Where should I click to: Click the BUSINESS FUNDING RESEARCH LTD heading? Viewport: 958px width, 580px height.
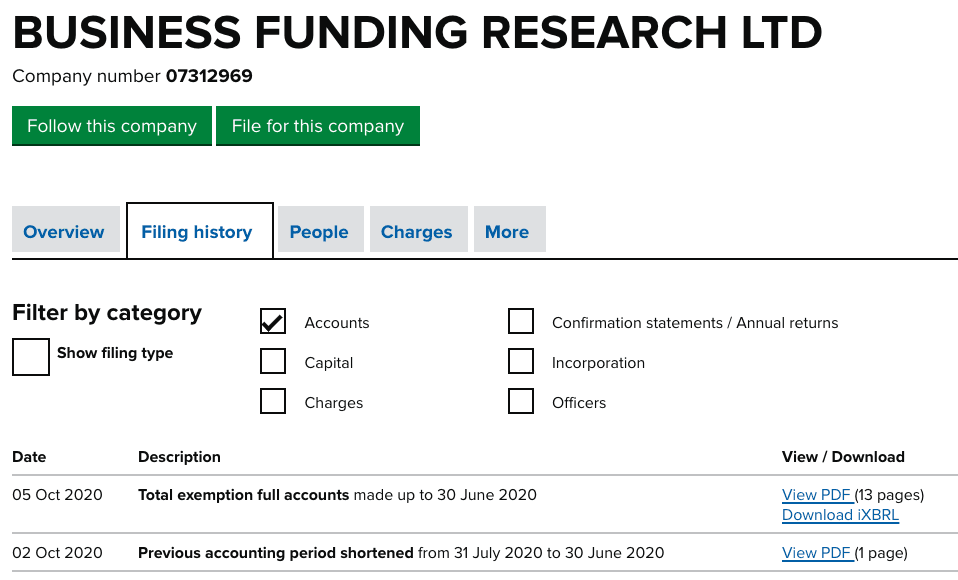click(417, 32)
